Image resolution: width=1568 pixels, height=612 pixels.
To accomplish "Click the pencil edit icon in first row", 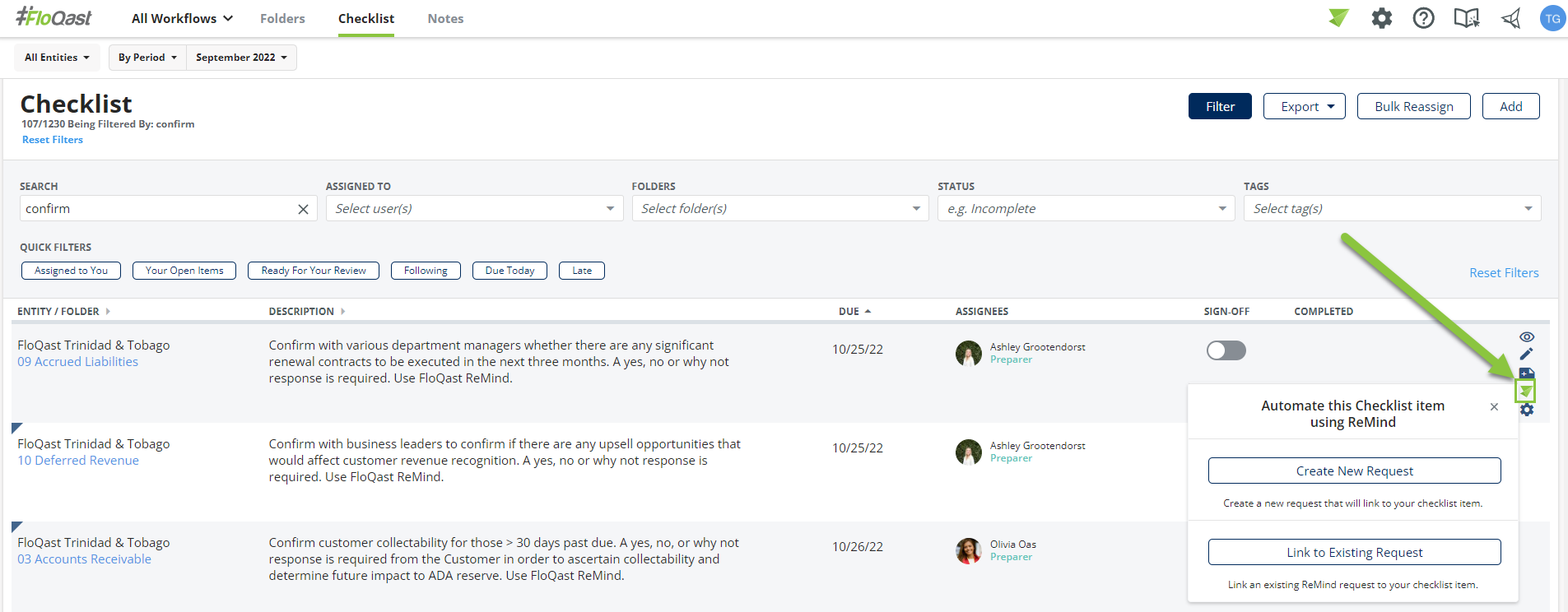I will 1527,354.
